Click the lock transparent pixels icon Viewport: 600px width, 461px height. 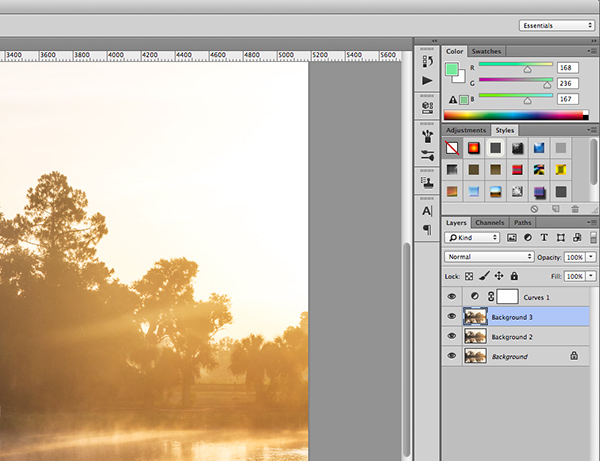point(469,276)
